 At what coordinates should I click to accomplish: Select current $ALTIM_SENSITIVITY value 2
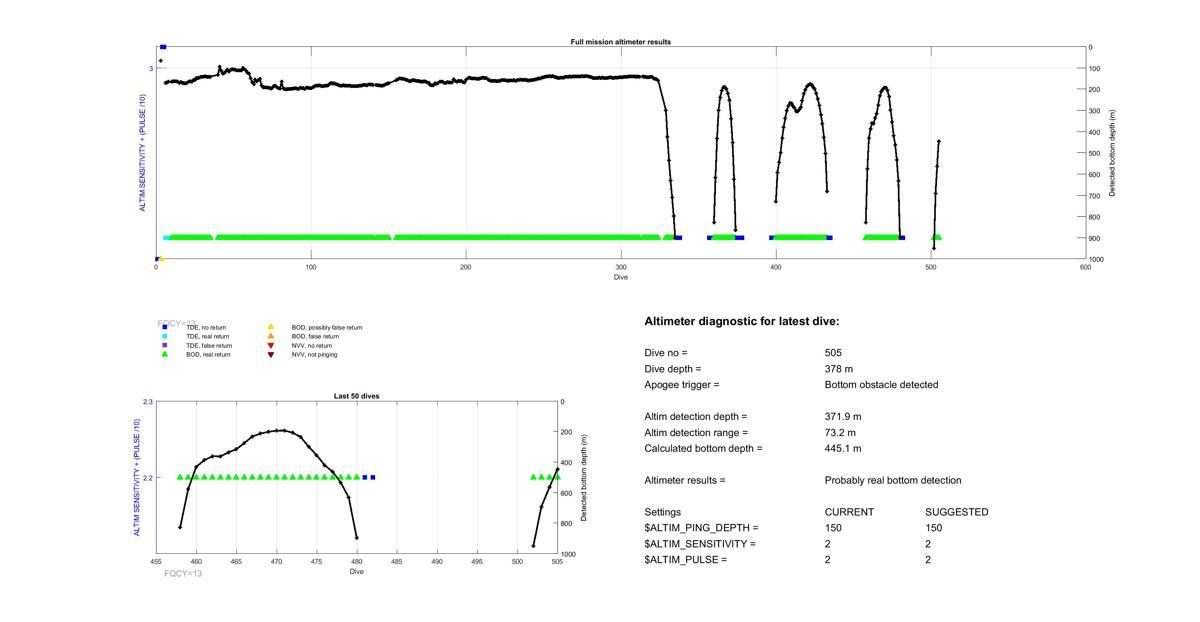(x=828, y=544)
